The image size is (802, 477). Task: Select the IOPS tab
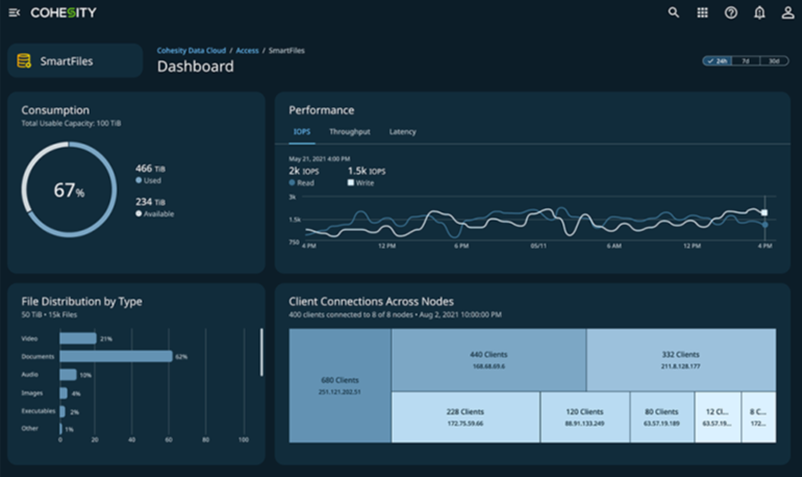tap(301, 132)
